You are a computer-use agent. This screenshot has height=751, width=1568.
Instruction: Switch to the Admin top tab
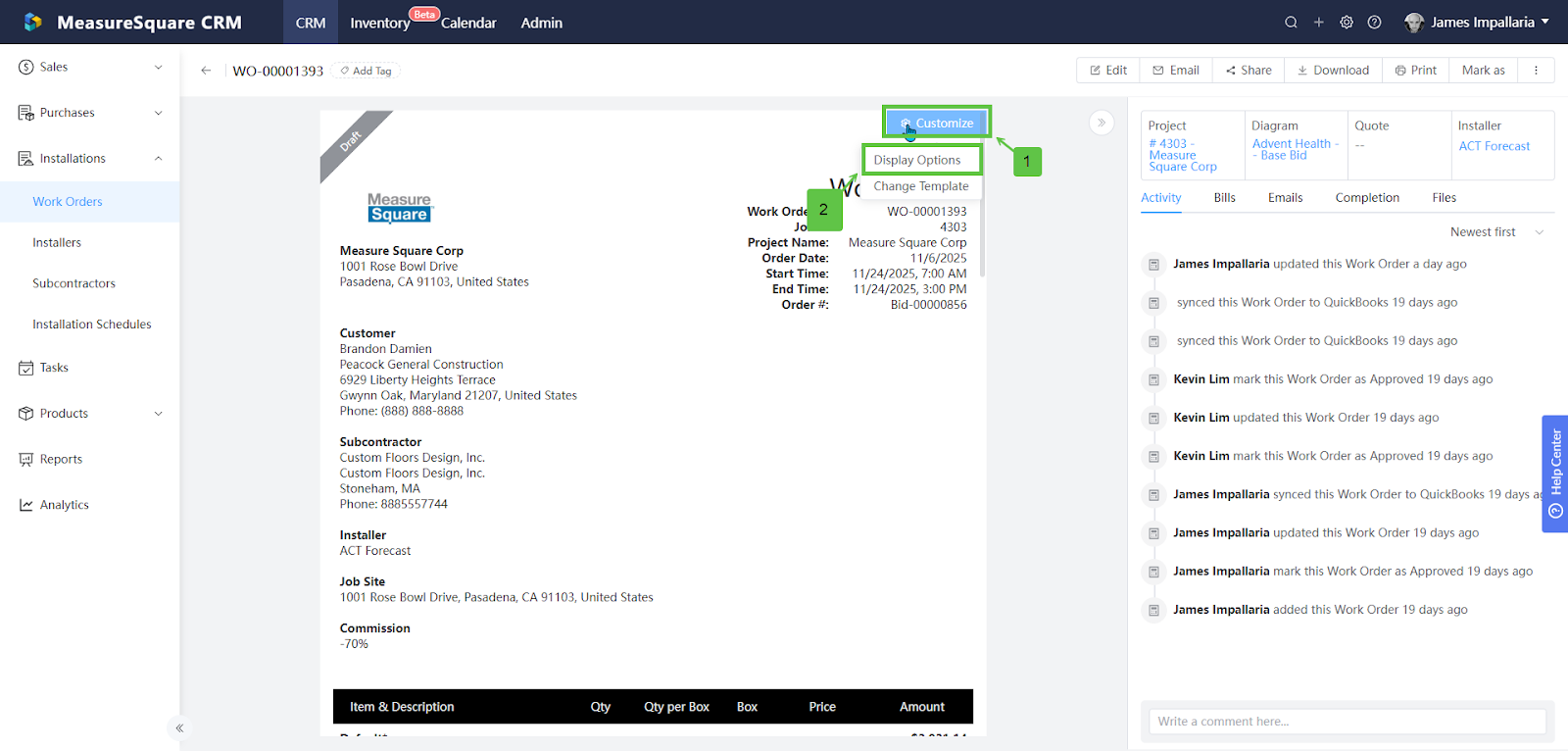click(x=542, y=23)
